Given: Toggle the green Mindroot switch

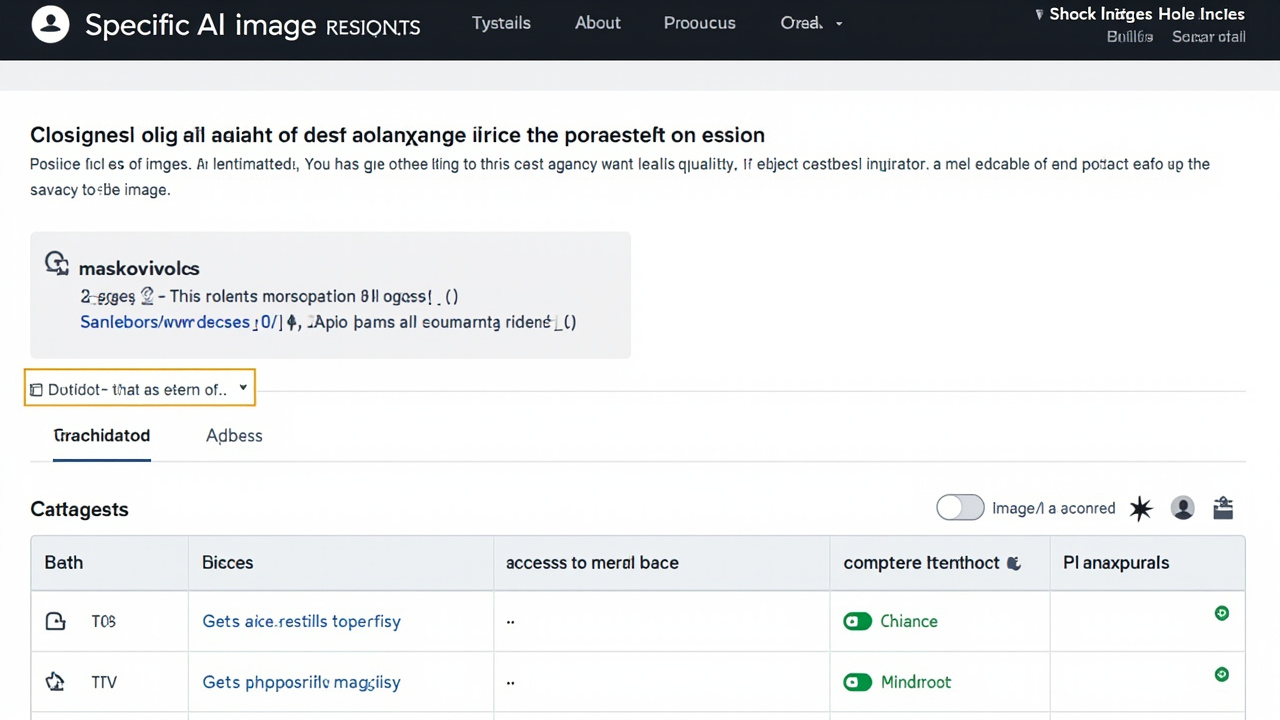Looking at the screenshot, I should pyautogui.click(x=857, y=682).
